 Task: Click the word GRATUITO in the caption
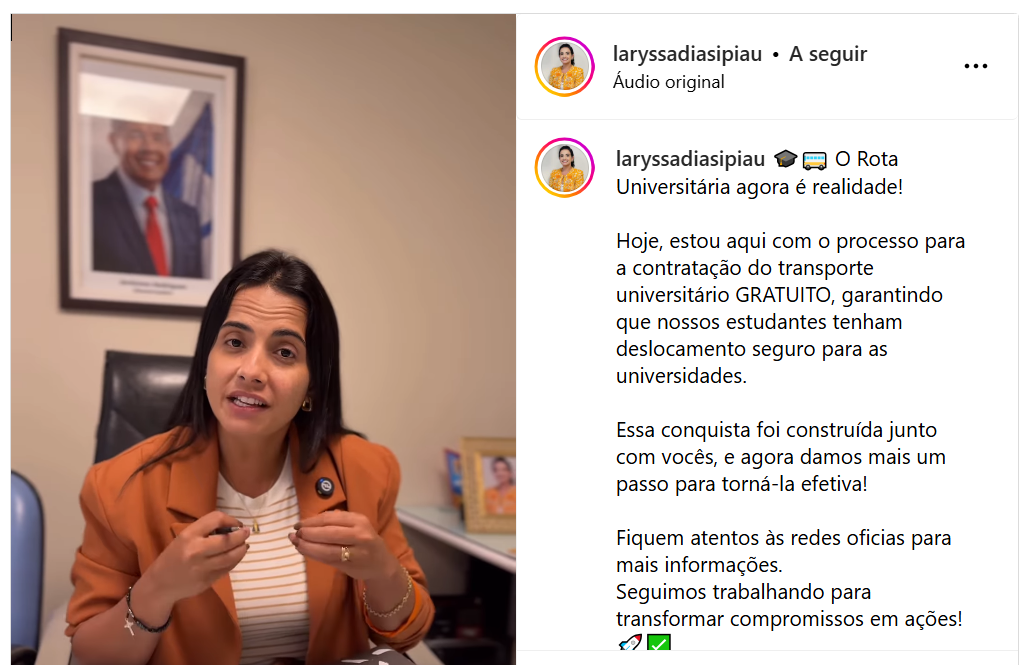(x=782, y=295)
